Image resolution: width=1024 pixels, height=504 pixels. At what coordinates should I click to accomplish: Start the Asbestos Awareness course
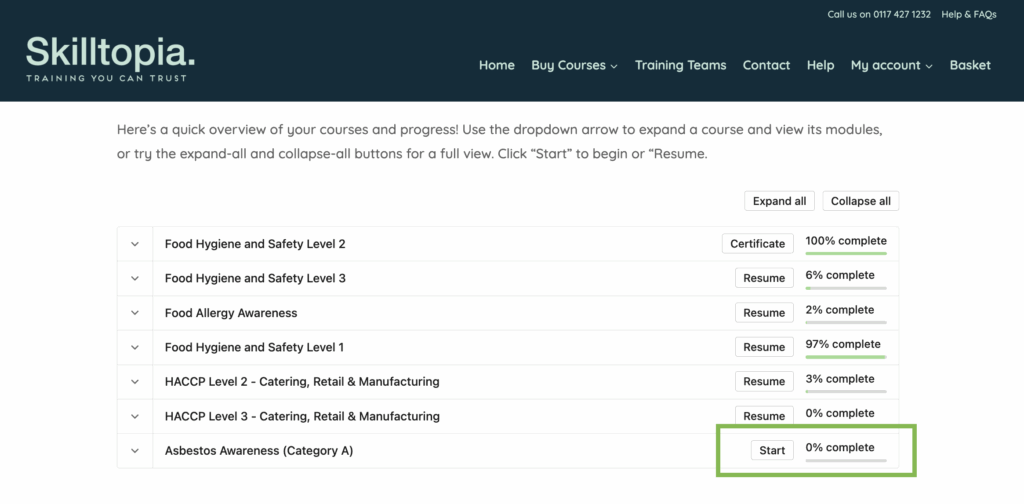772,450
